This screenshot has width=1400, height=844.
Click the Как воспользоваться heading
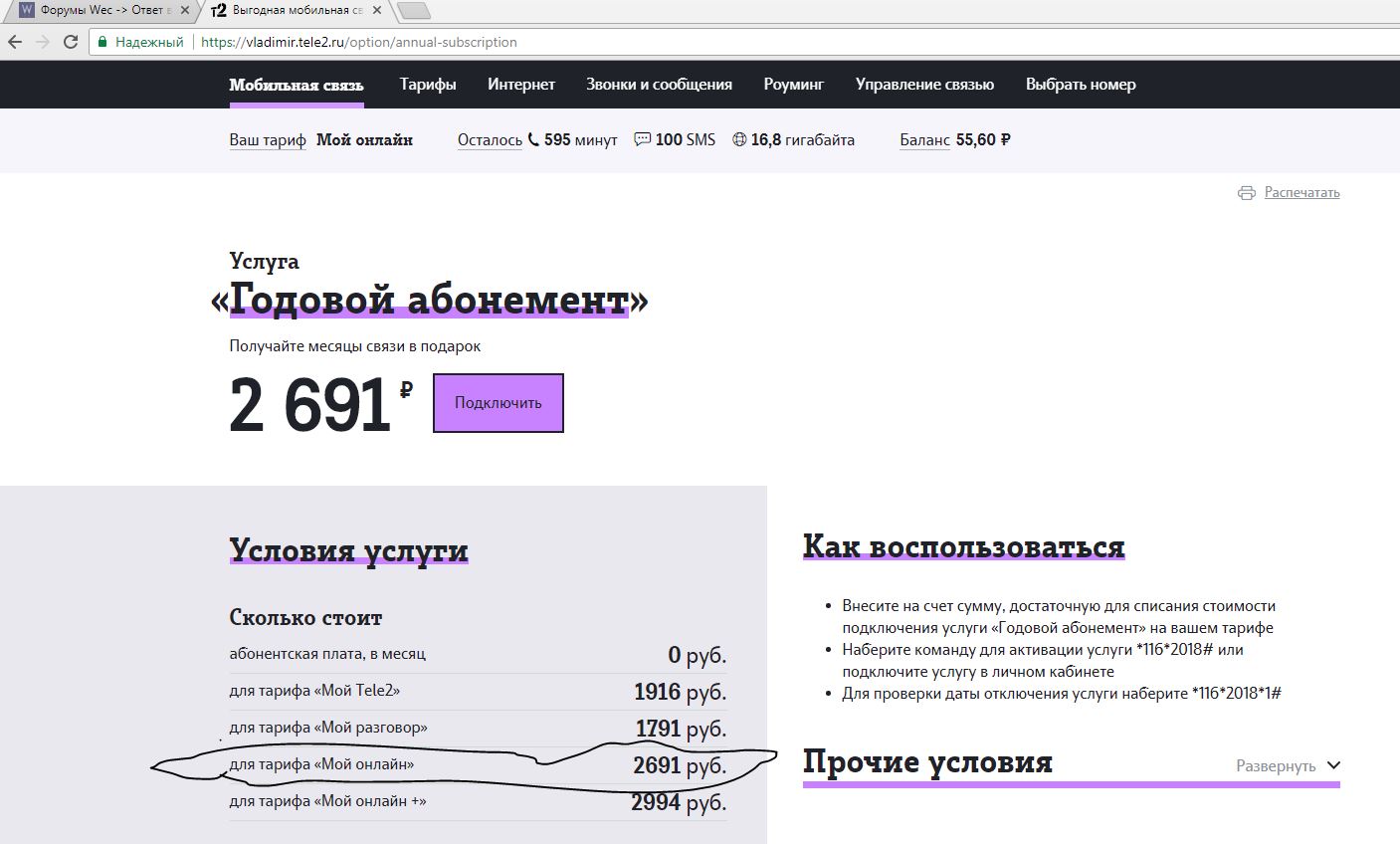(963, 546)
